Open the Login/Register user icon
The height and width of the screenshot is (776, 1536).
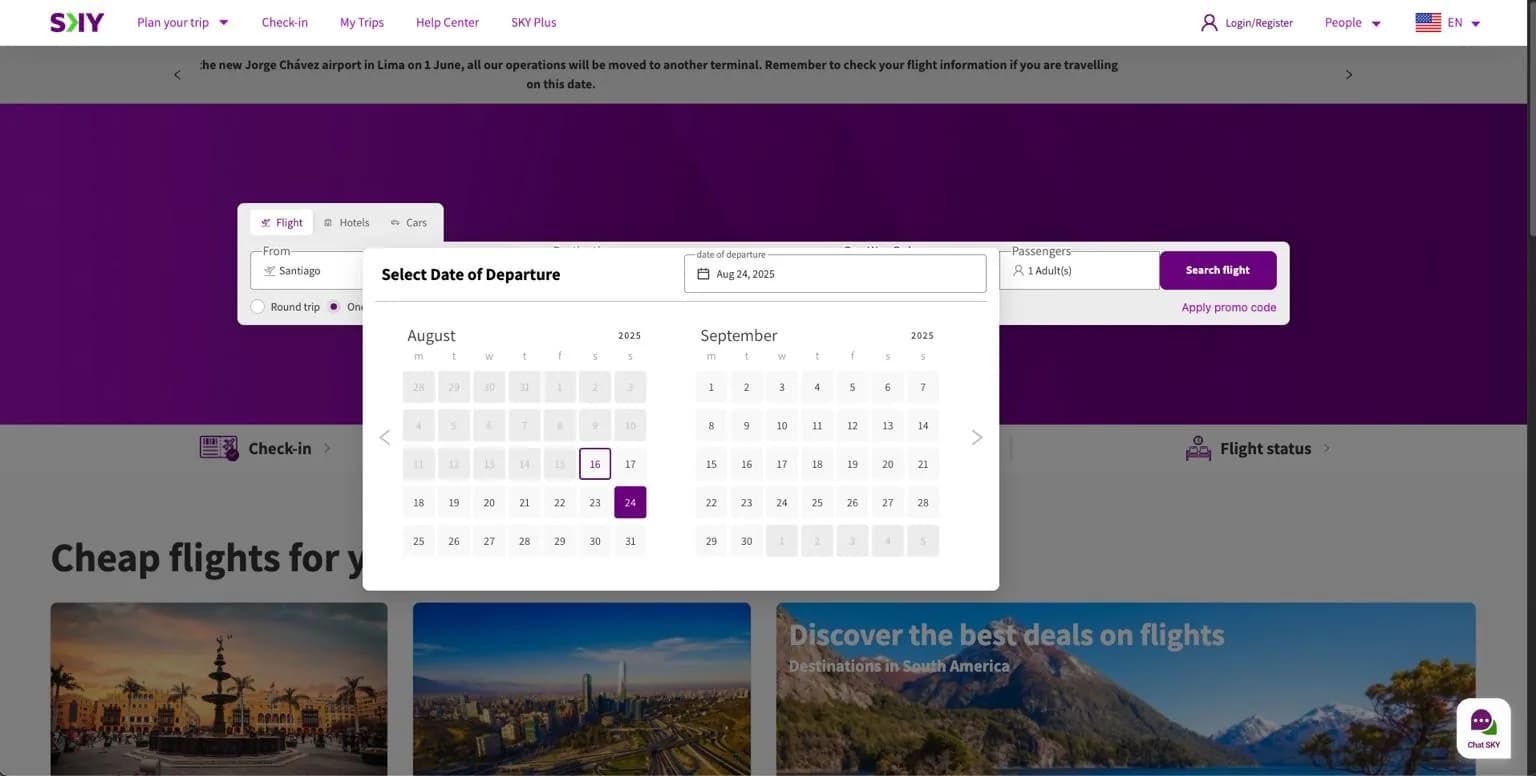[1209, 22]
